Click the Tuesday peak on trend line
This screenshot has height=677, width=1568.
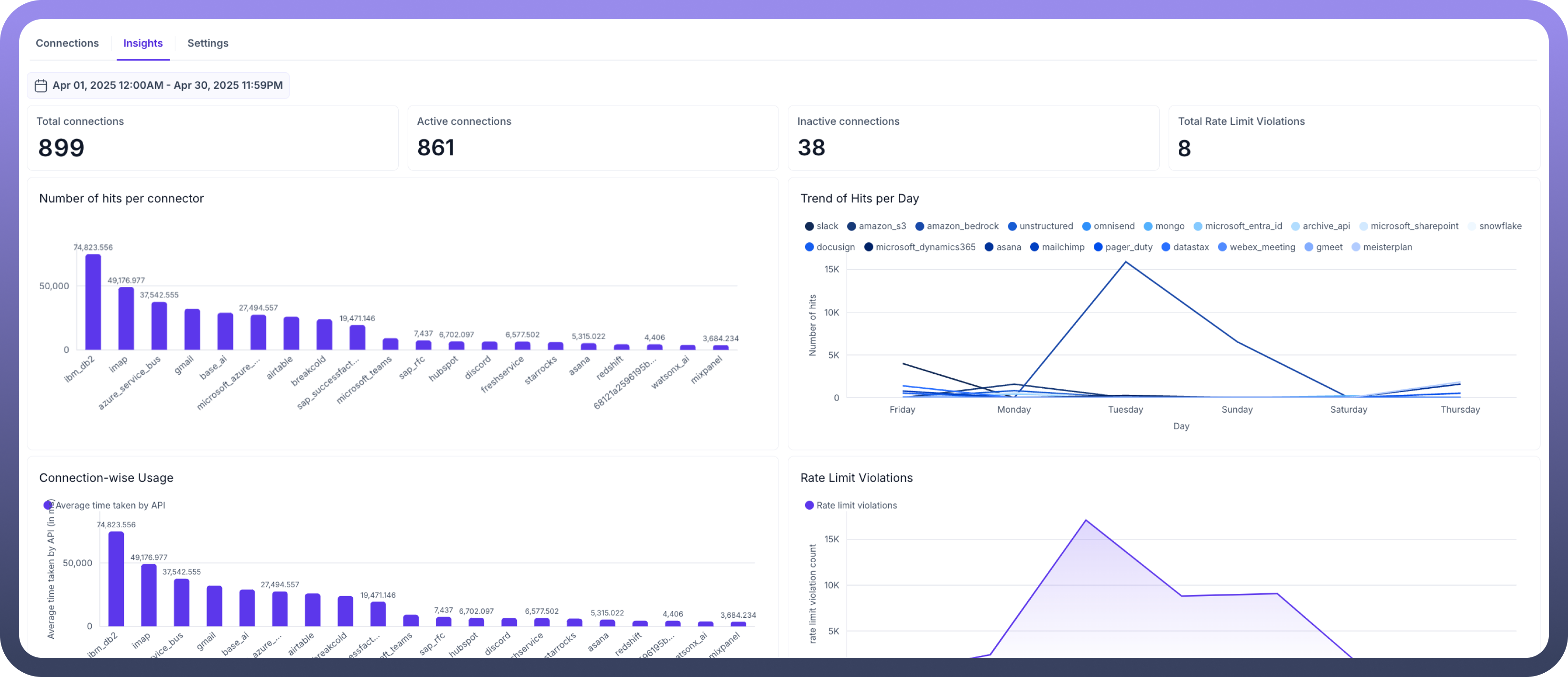1125,262
